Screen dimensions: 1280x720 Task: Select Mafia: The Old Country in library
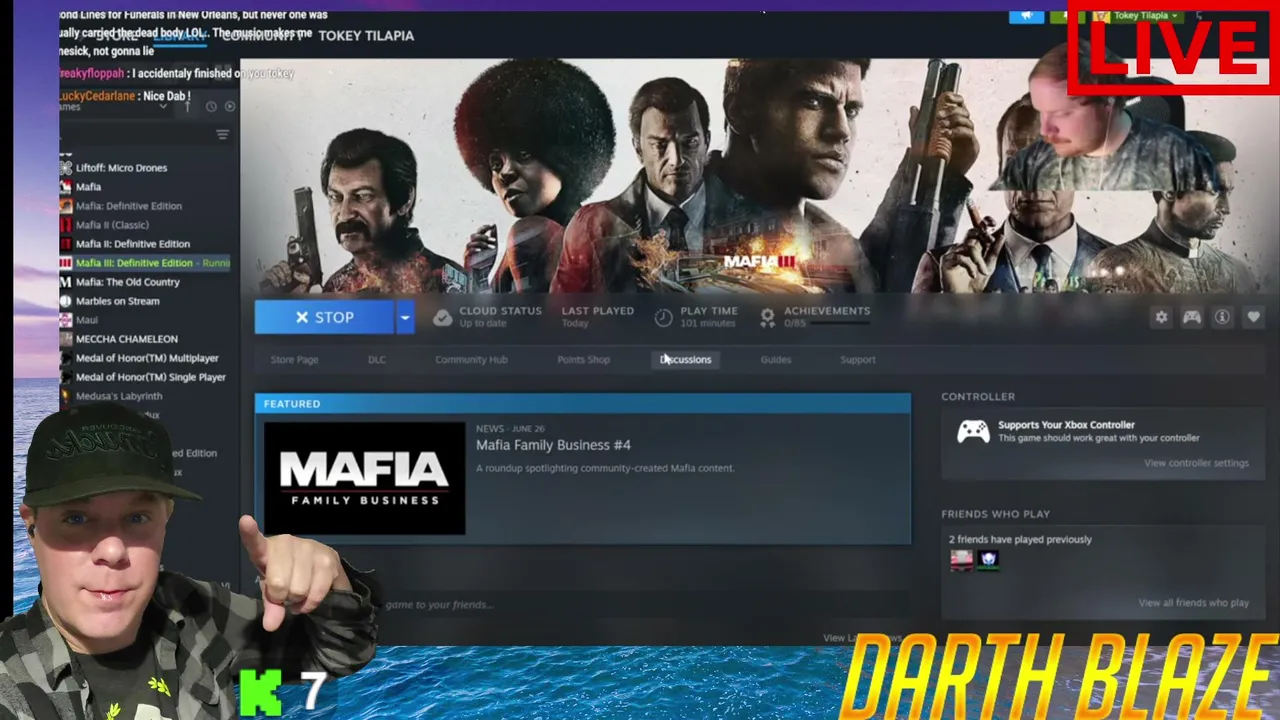(128, 282)
